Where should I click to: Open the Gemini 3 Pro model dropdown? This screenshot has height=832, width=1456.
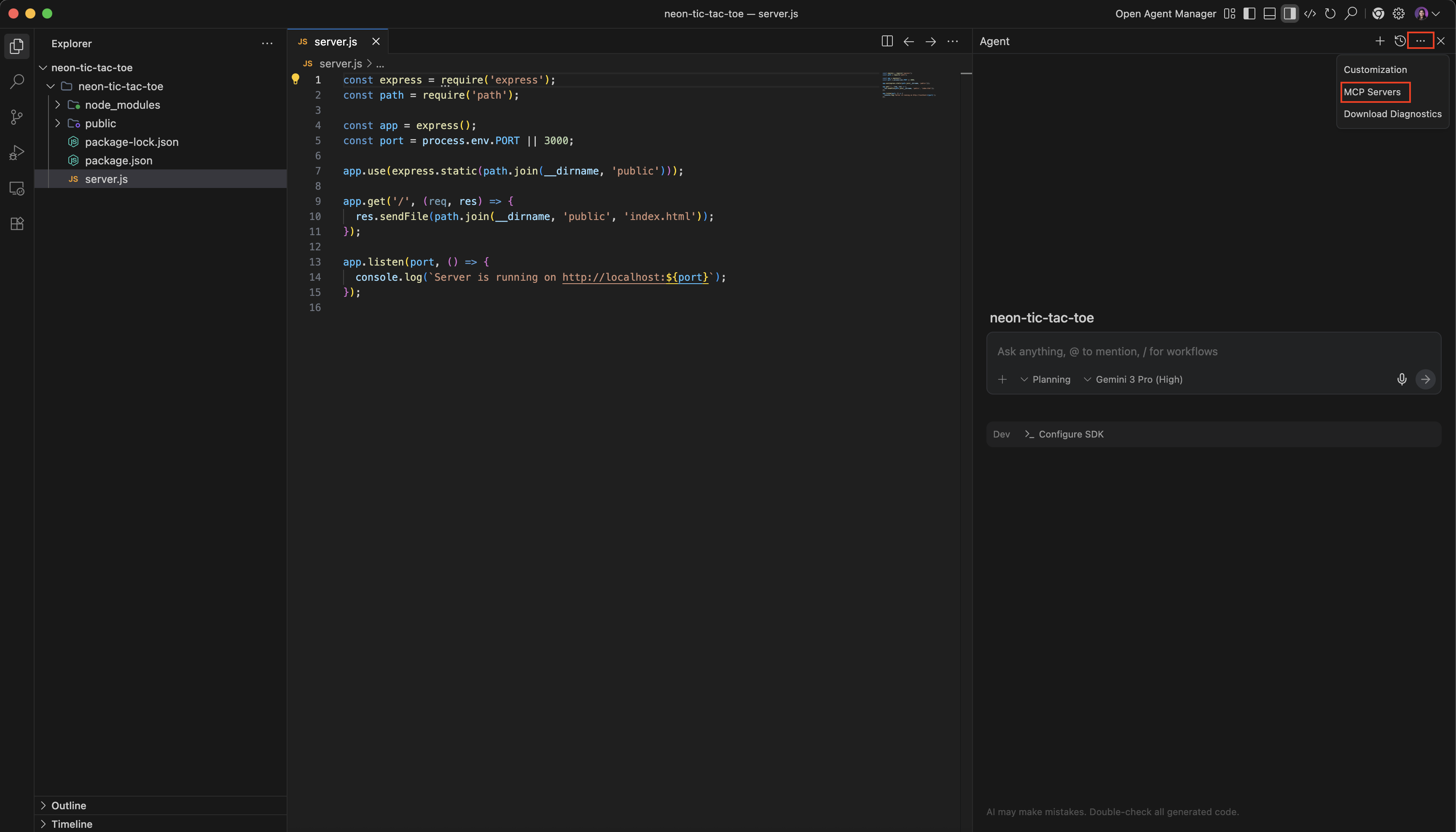point(1133,379)
